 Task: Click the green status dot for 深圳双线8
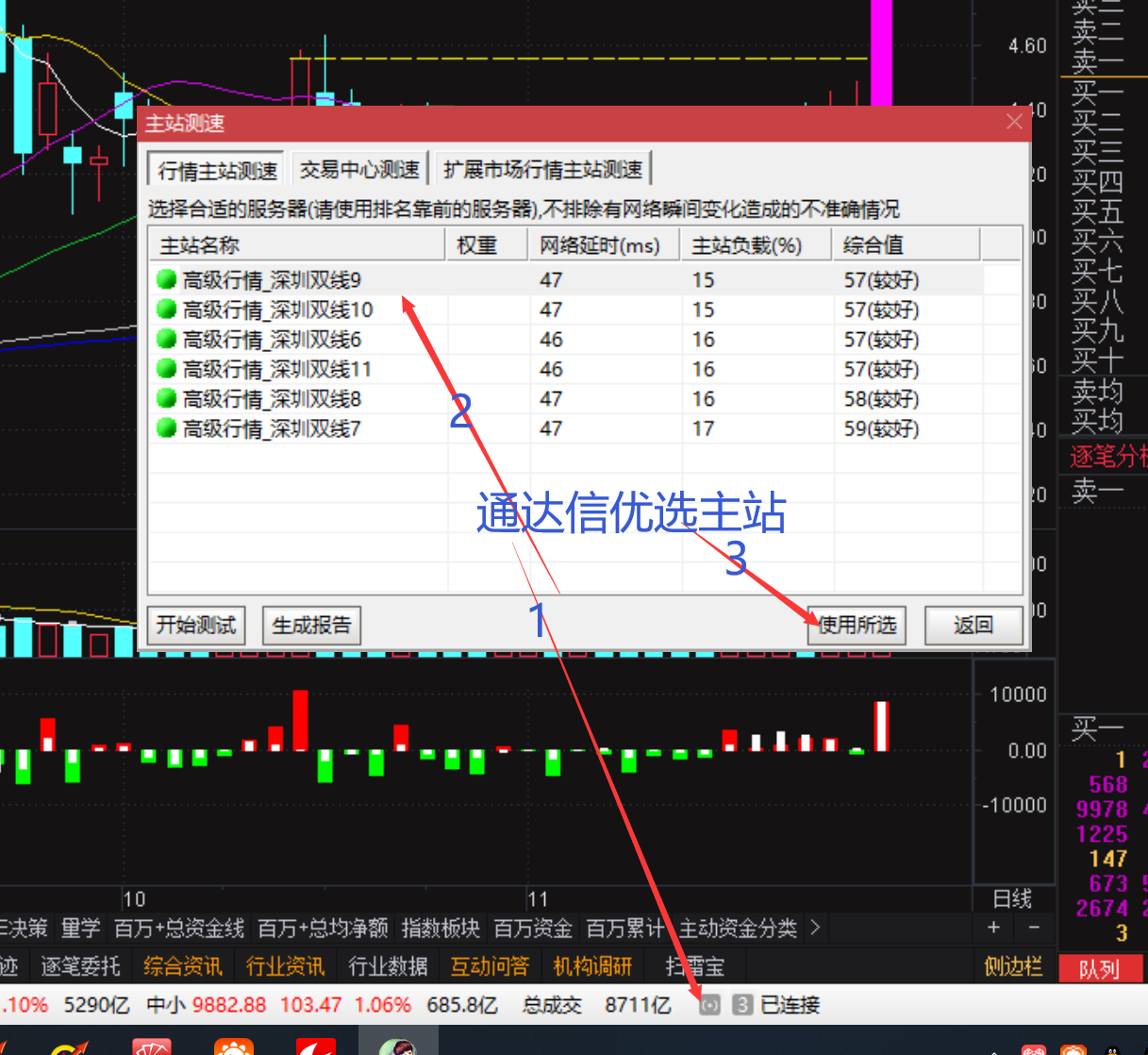click(167, 398)
